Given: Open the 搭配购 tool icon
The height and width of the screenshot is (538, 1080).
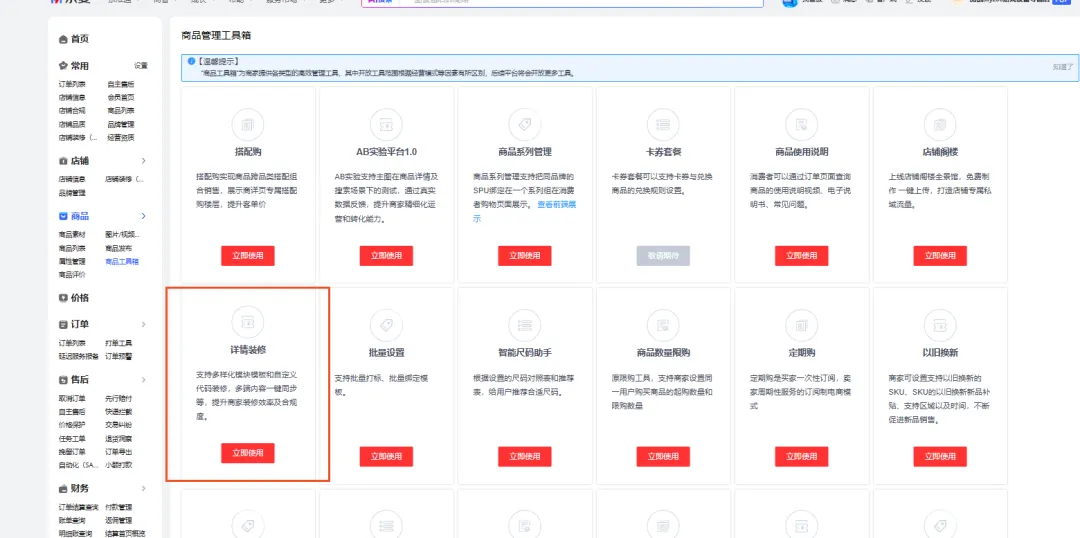Looking at the screenshot, I should [x=247, y=125].
